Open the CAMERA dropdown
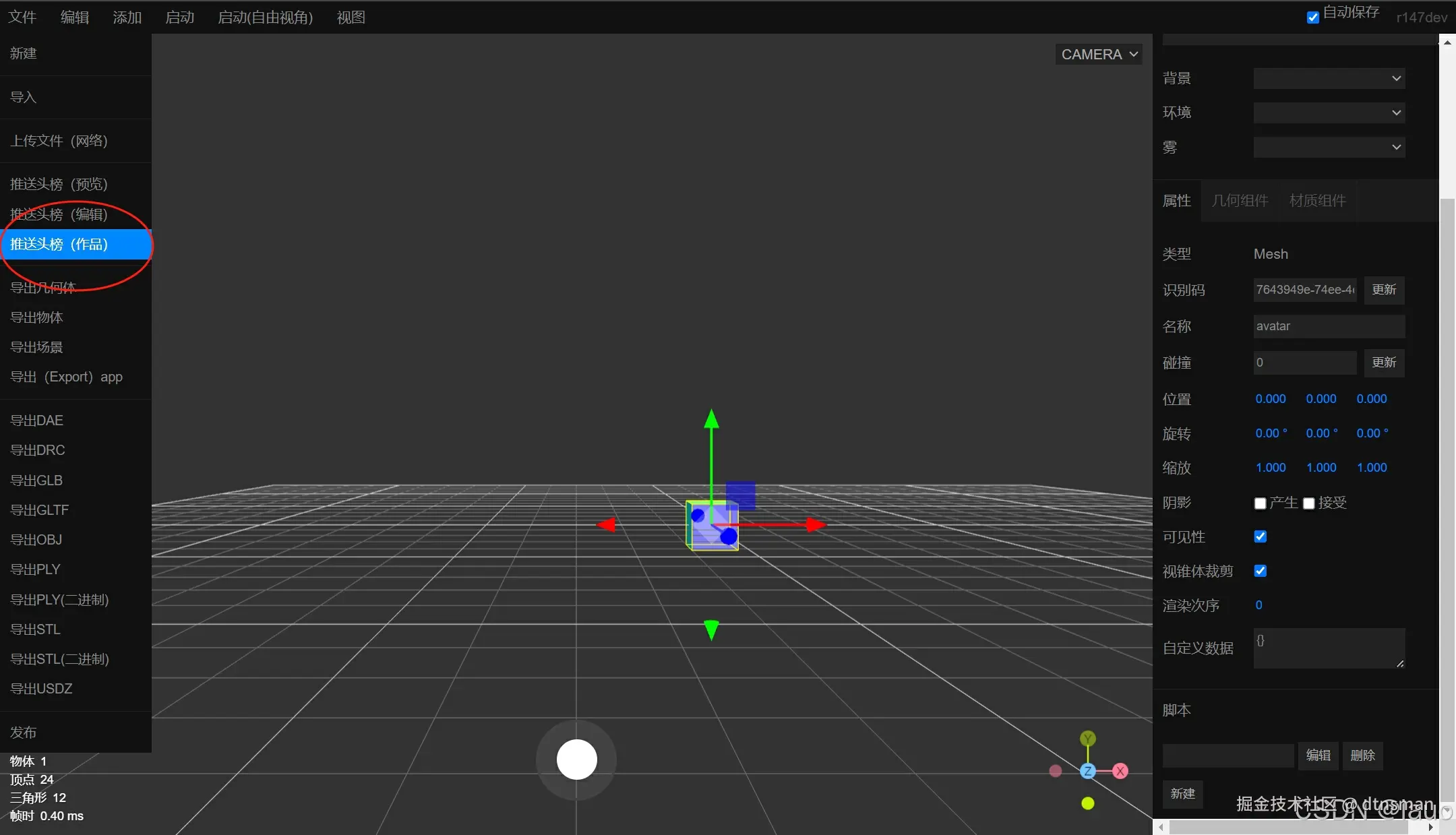This screenshot has height=835, width=1456. click(x=1099, y=55)
